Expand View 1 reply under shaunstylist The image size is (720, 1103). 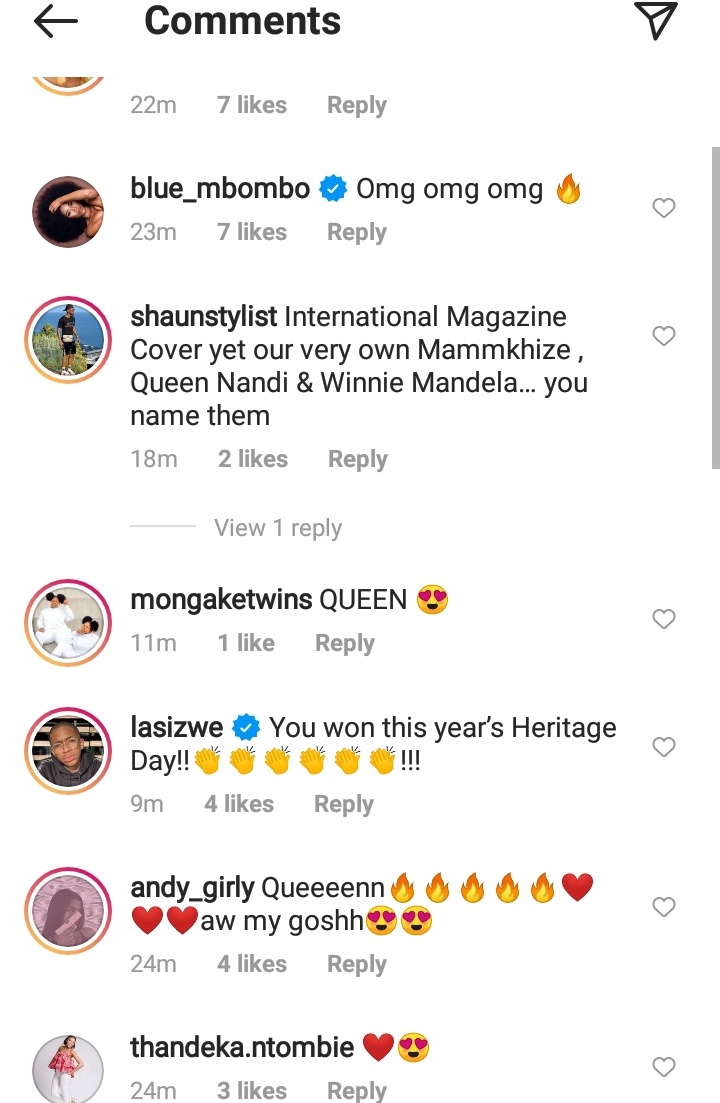[x=278, y=528]
